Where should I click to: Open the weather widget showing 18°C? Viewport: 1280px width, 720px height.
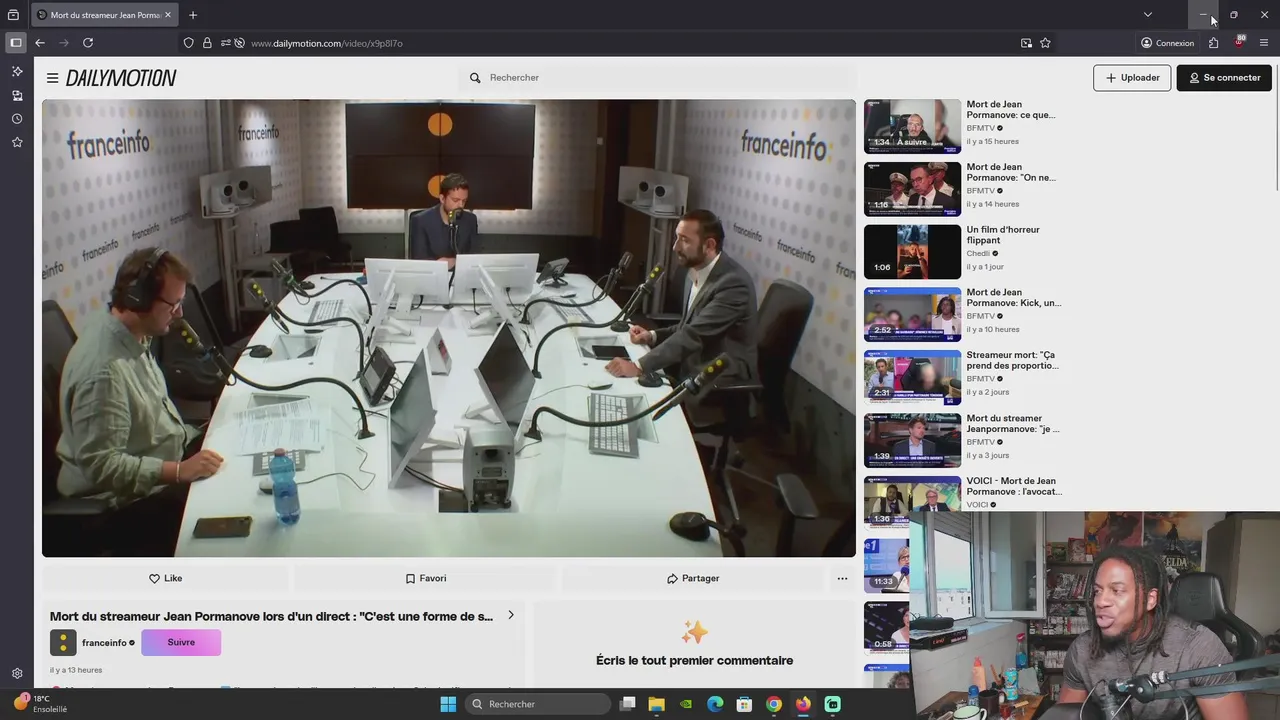coord(40,704)
